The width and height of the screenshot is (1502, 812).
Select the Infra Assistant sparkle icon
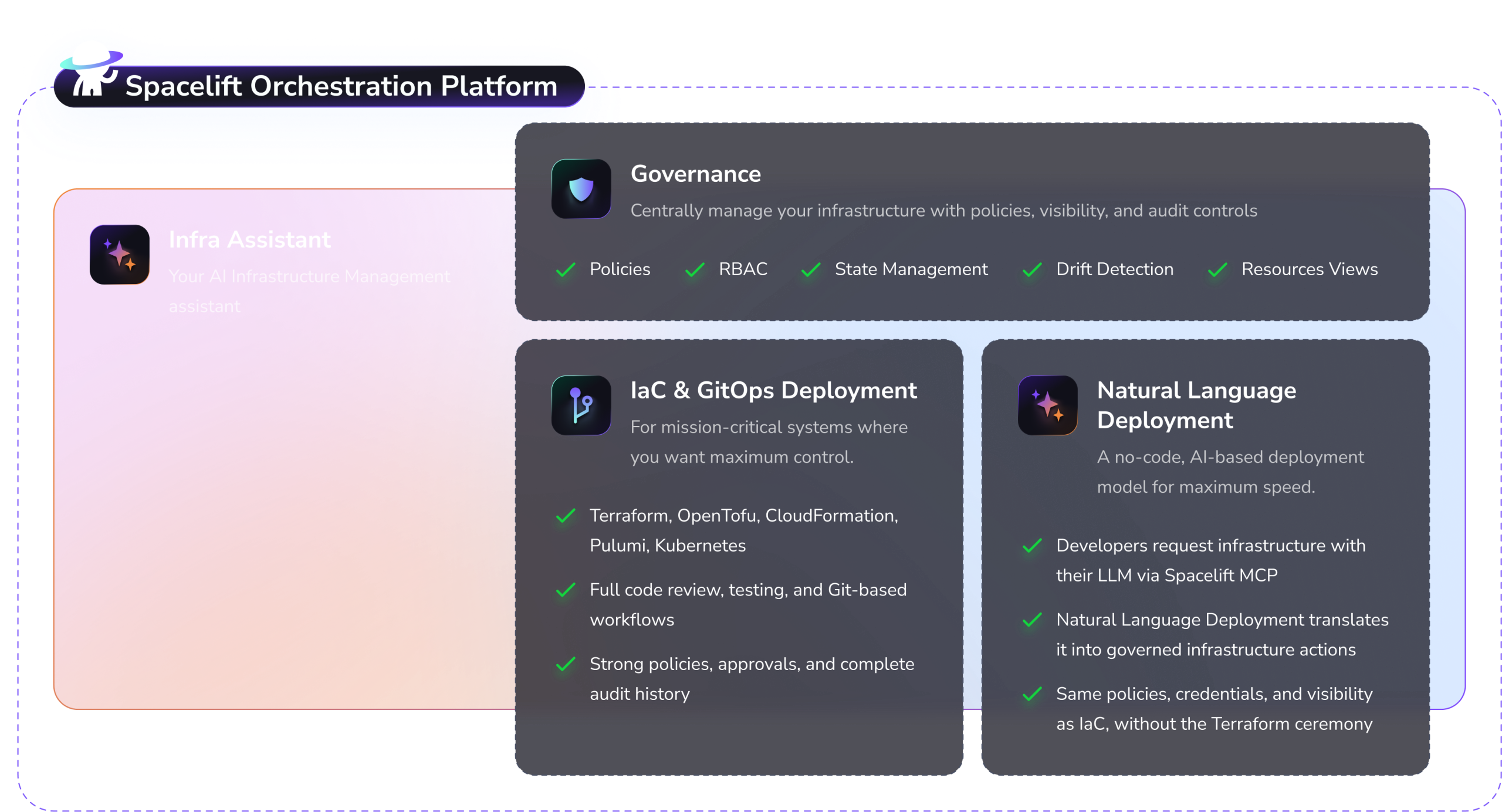[x=119, y=255]
